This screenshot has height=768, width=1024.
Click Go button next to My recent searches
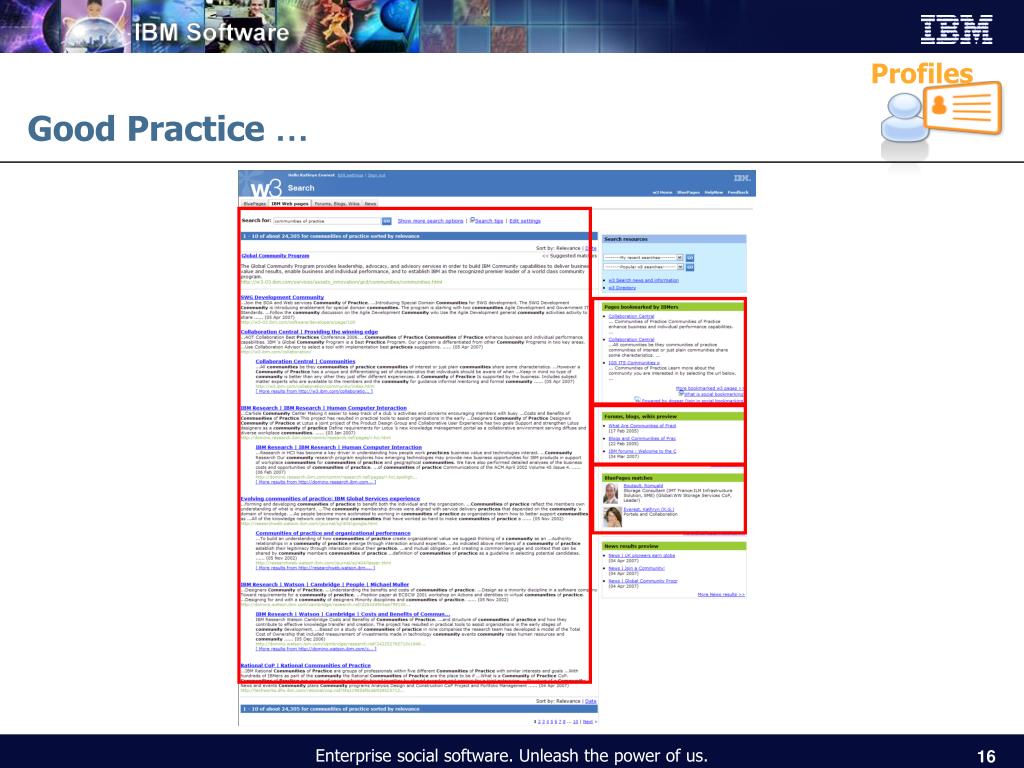pos(690,258)
